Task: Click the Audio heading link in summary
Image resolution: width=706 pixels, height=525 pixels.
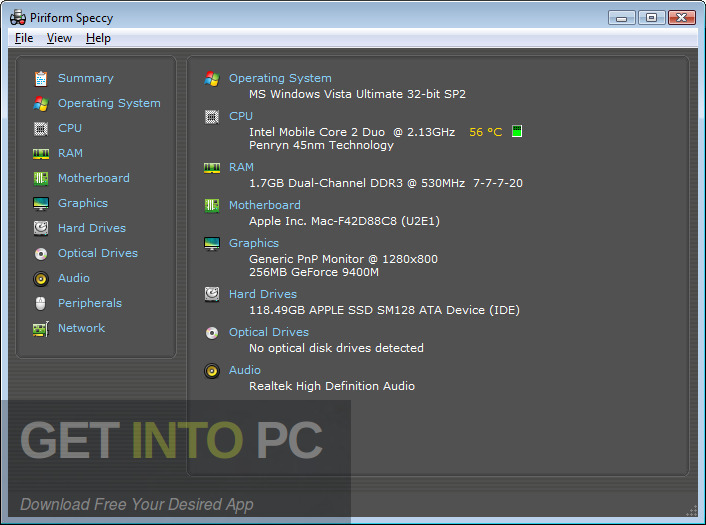Action: tap(245, 370)
